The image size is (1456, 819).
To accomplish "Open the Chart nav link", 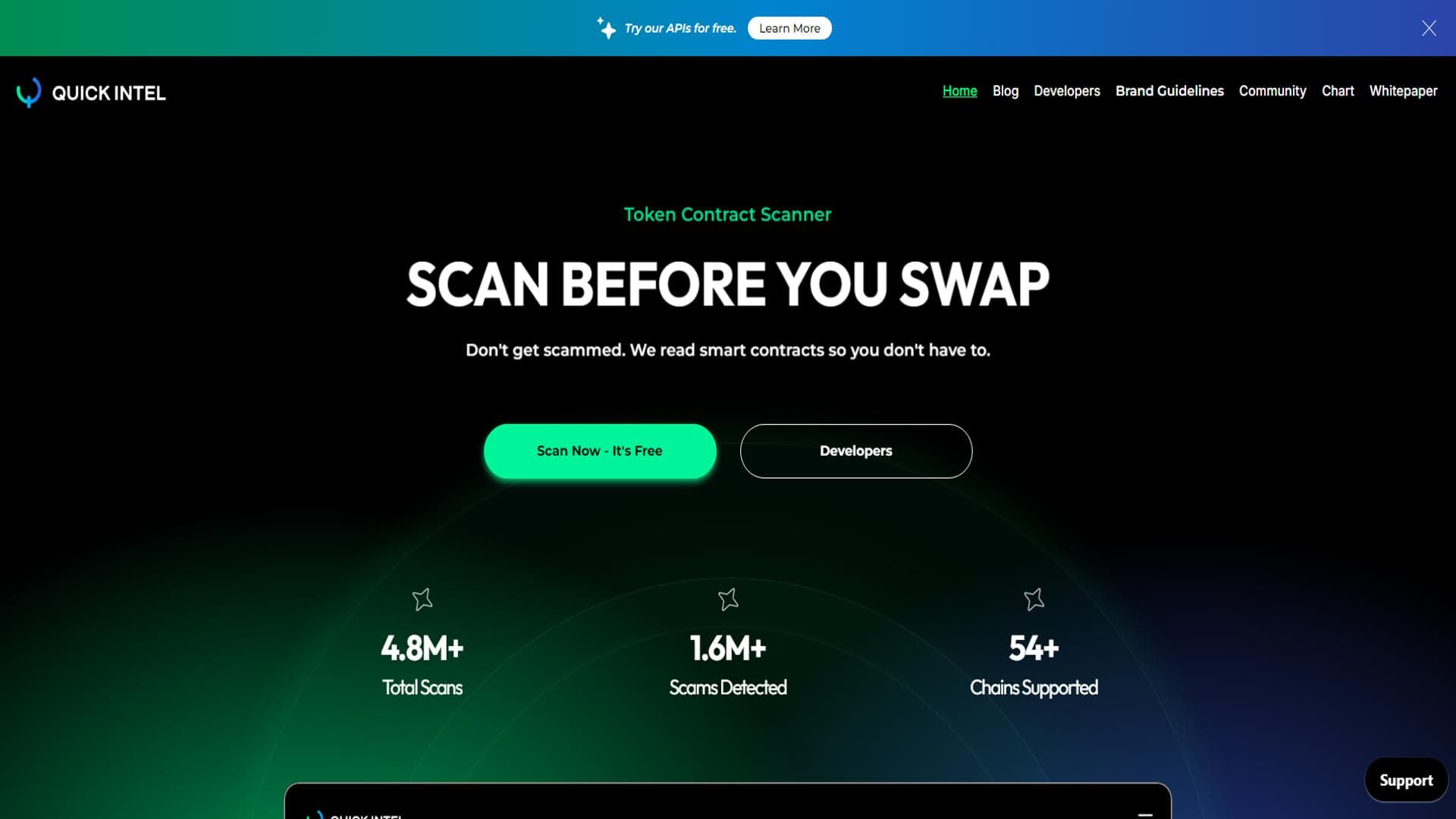I will click(1338, 91).
